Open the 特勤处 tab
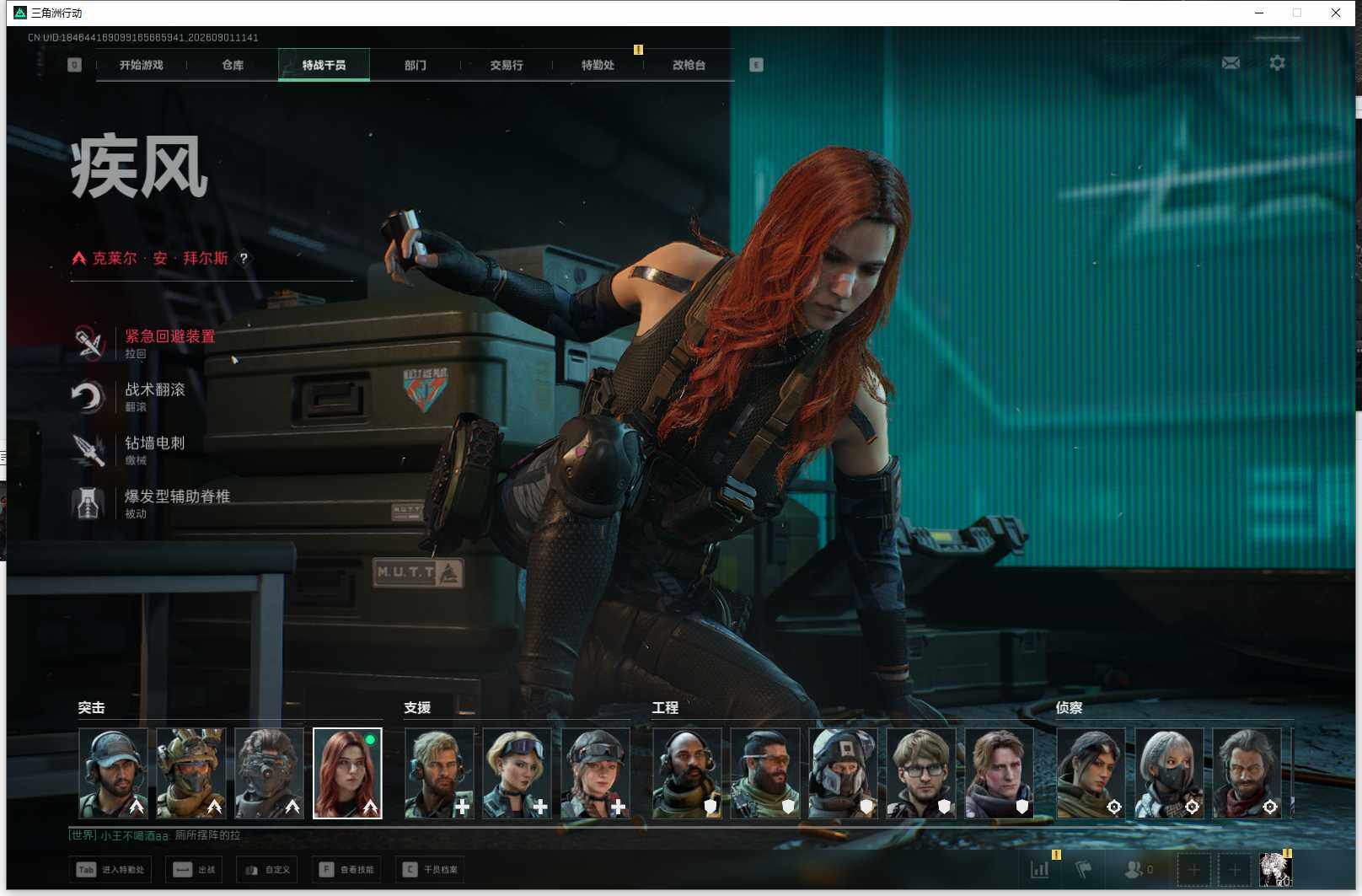The width and height of the screenshot is (1362, 896). tap(598, 65)
